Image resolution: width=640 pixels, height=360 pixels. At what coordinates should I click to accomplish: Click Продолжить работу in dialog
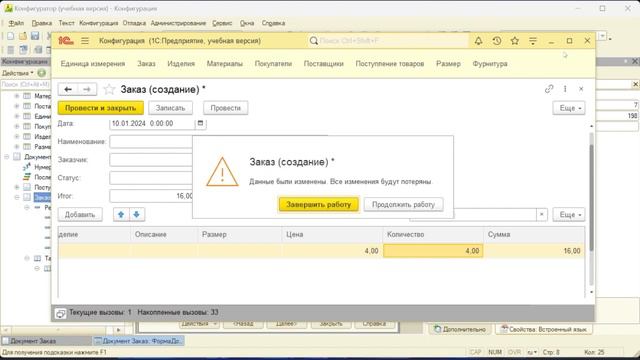403,204
